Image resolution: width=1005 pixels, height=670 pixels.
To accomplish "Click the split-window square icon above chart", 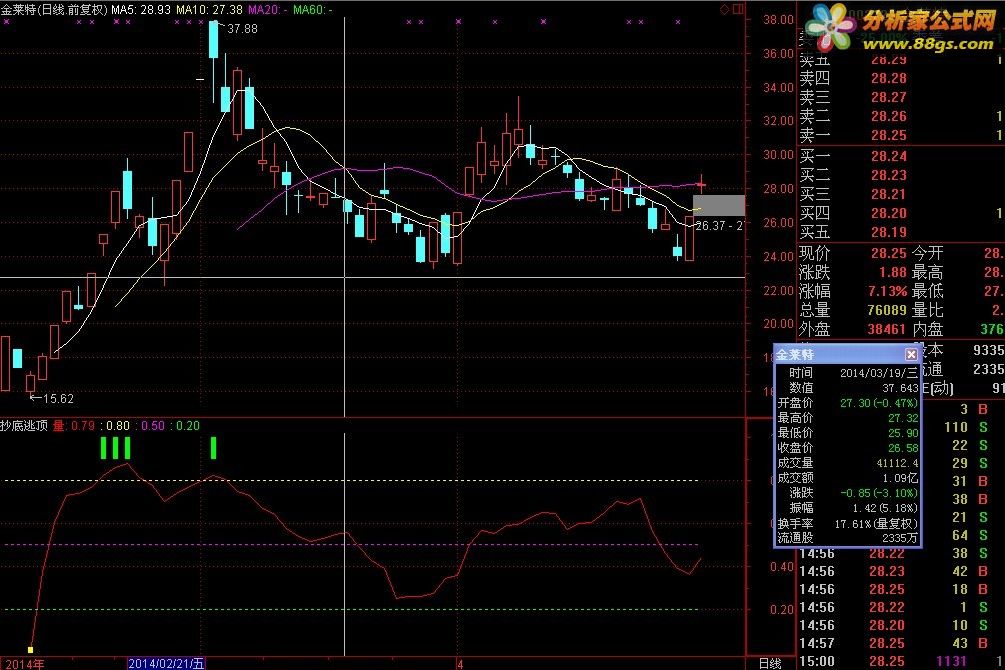I will [x=738, y=9].
